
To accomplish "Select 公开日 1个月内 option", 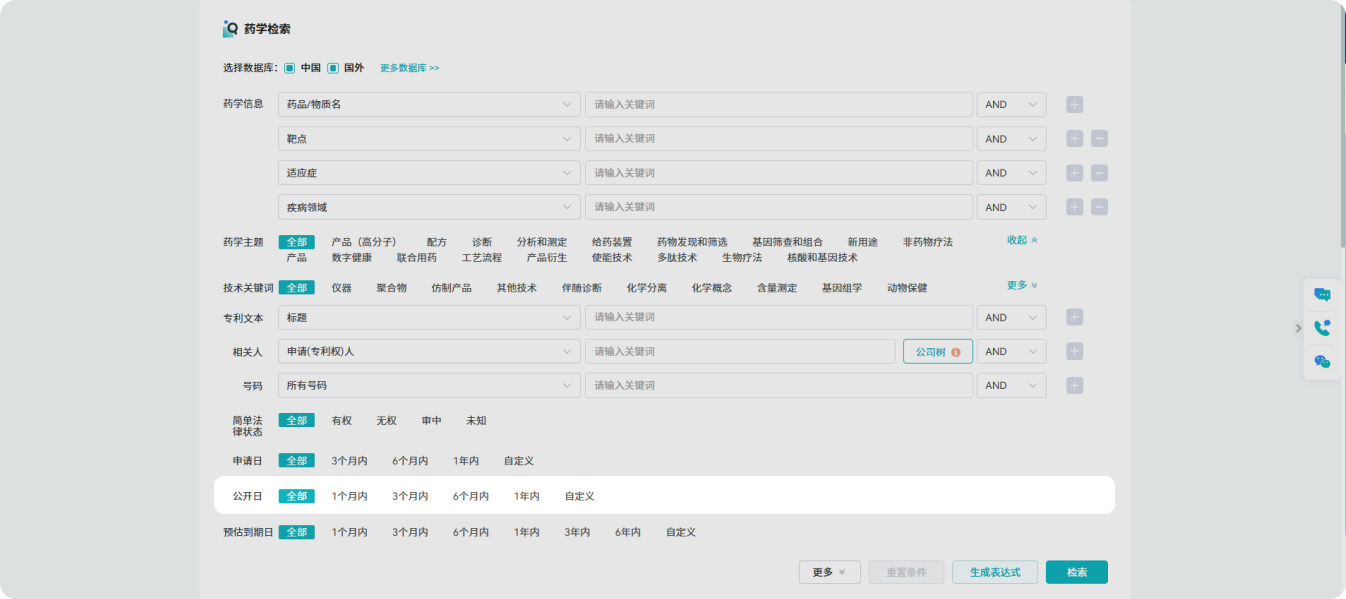I will 350,496.
